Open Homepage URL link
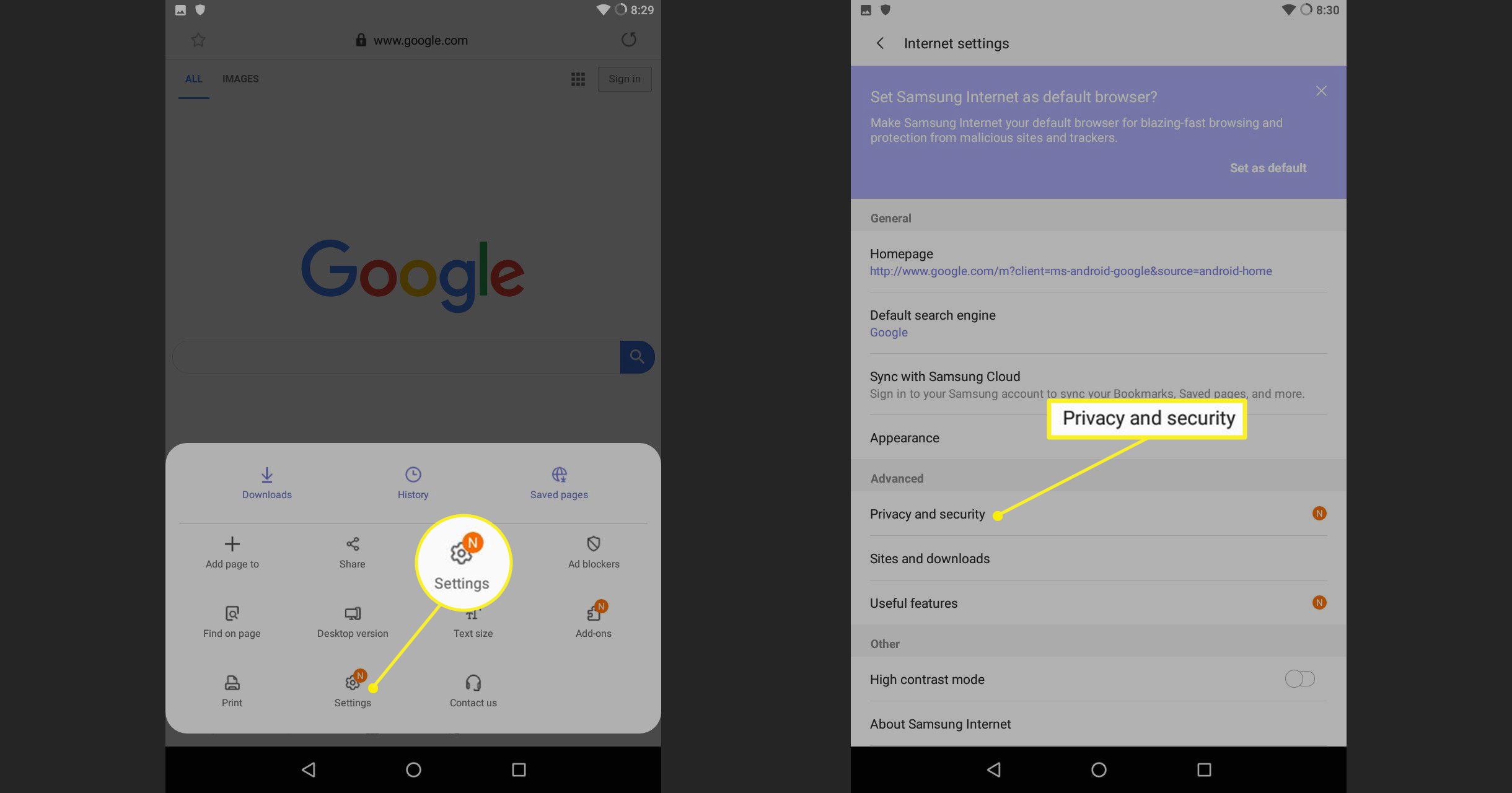The width and height of the screenshot is (1512, 793). coord(1071,271)
